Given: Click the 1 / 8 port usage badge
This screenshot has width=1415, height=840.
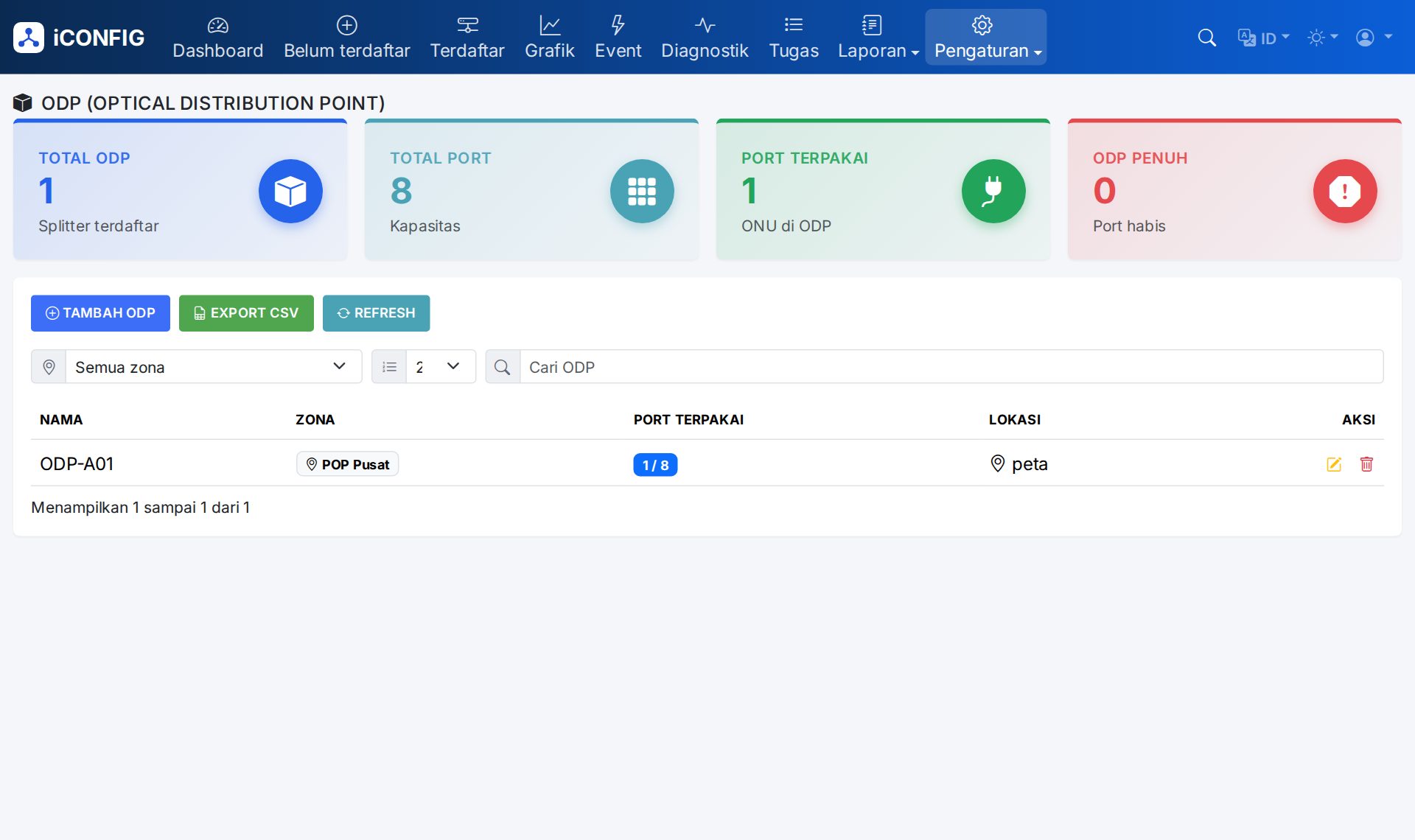Looking at the screenshot, I should 655,465.
